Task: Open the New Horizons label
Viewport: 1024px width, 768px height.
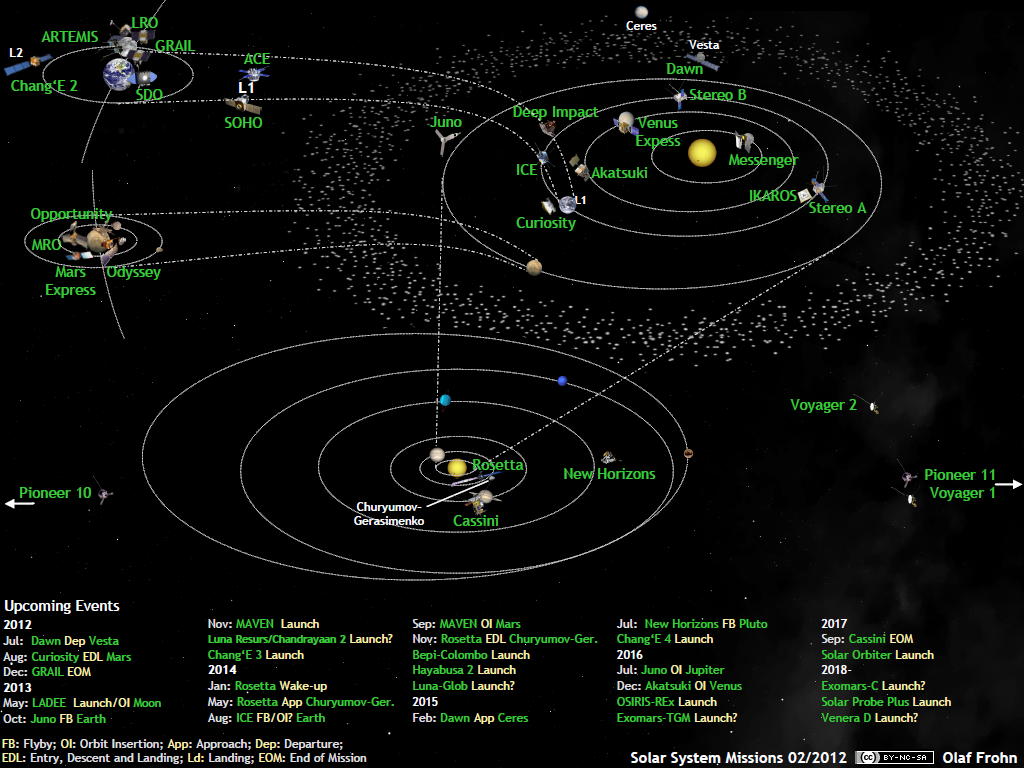Action: [x=609, y=474]
